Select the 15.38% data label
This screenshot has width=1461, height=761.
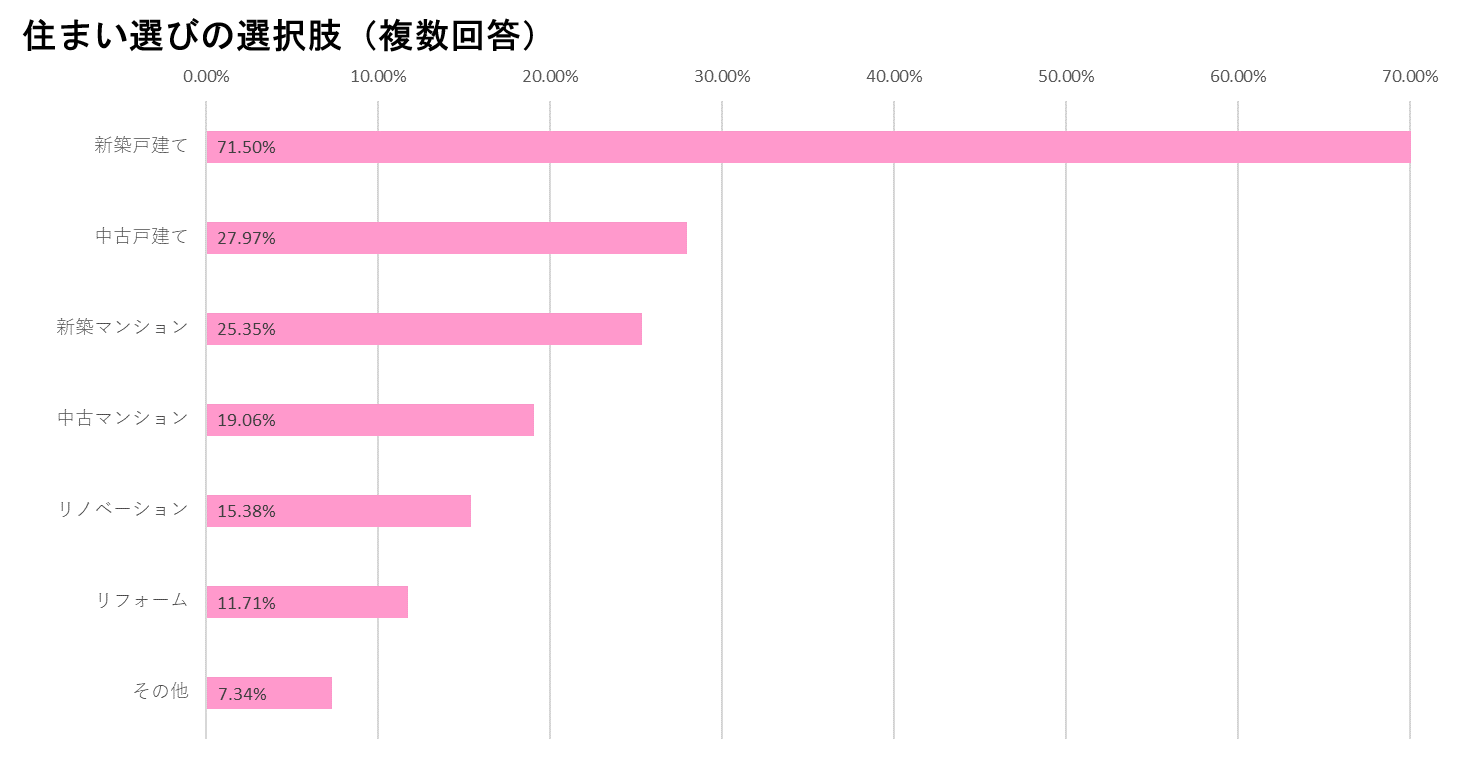(247, 511)
